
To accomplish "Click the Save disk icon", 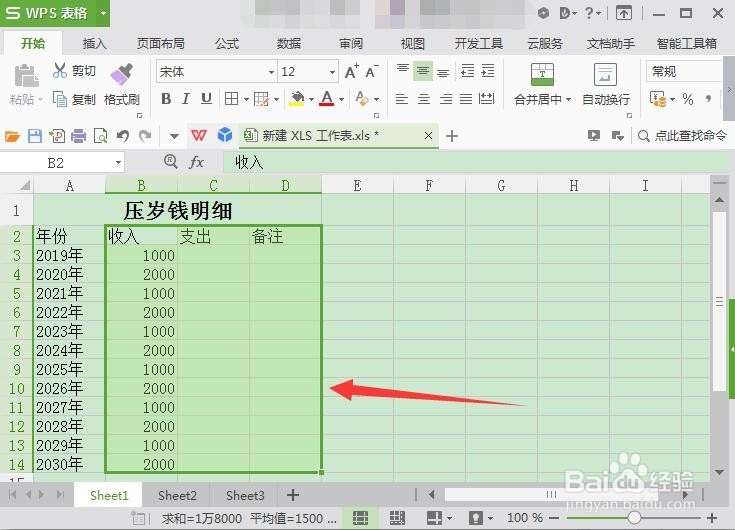I will [35, 136].
